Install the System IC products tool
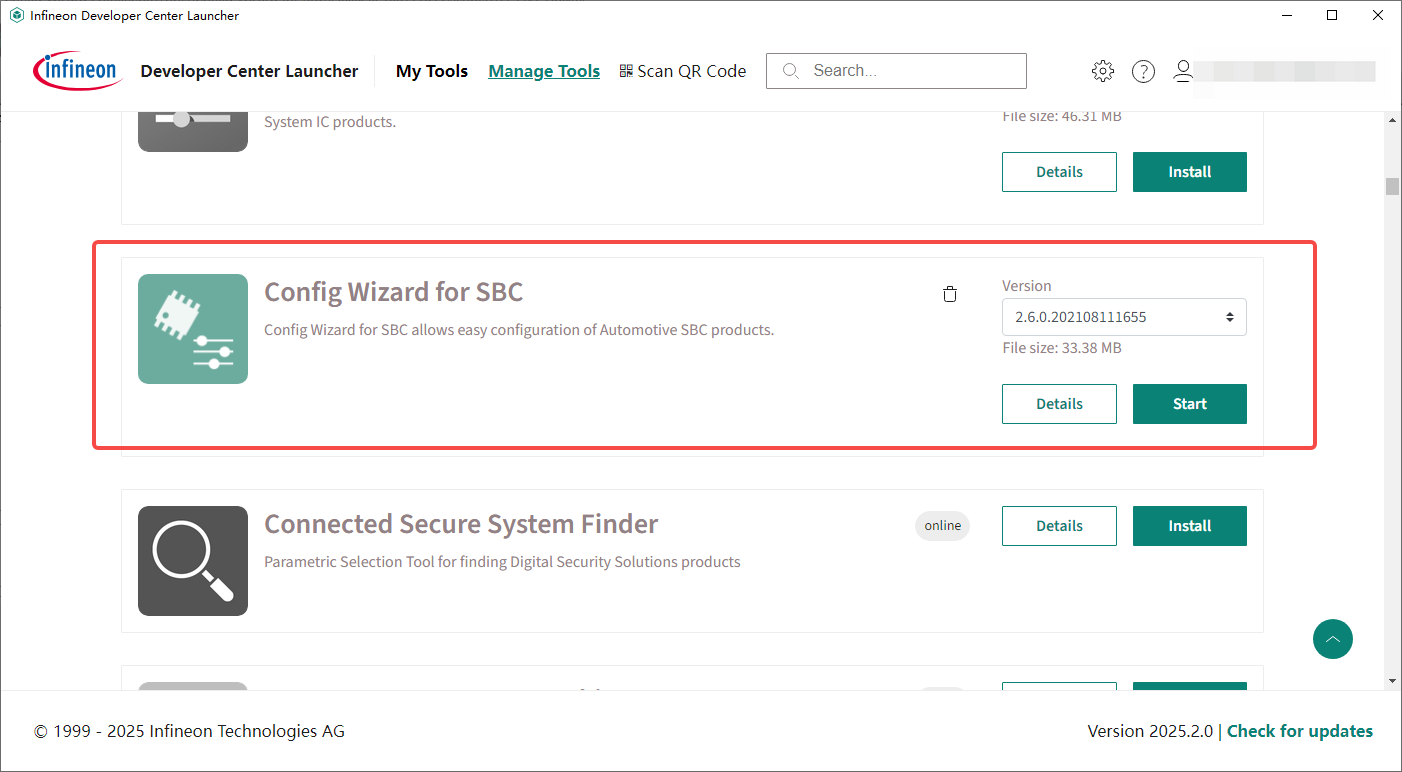The image size is (1402, 772). (1190, 172)
